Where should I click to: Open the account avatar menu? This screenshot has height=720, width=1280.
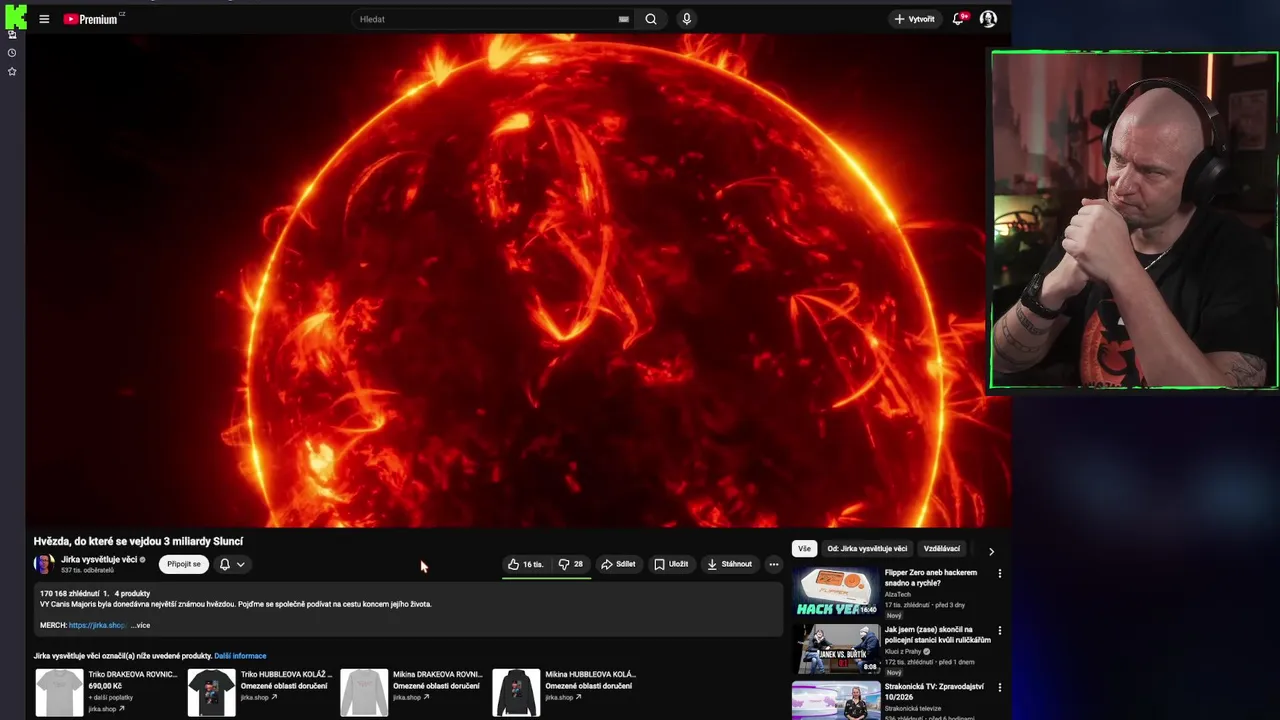coord(988,19)
